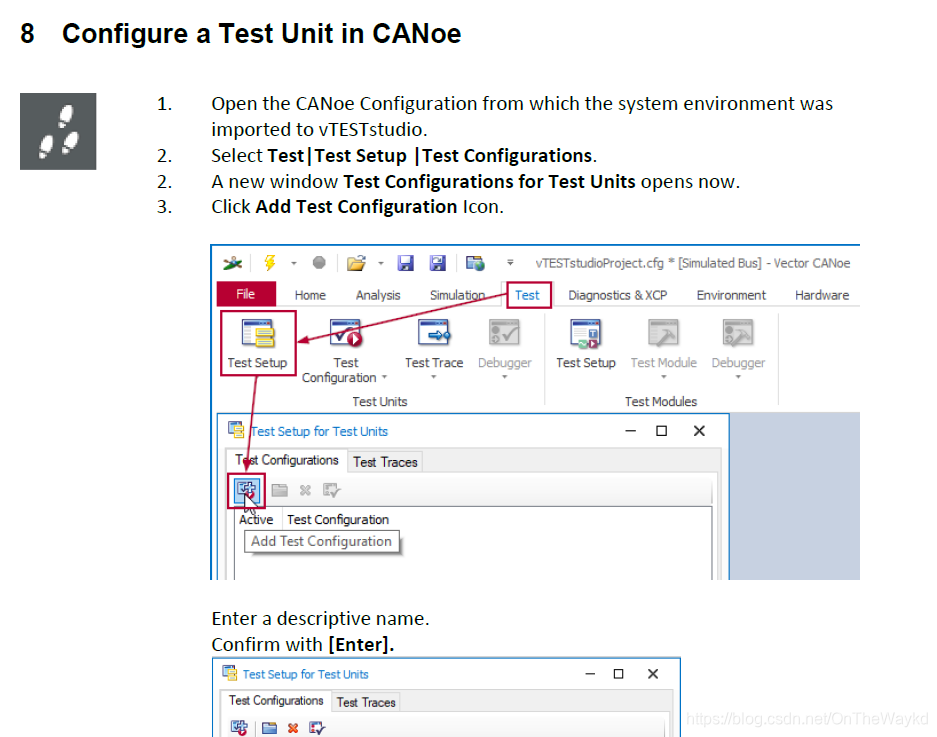Image resolution: width=937 pixels, height=737 pixels.
Task: Select Test Traces tab in upper window
Action: tap(385, 462)
